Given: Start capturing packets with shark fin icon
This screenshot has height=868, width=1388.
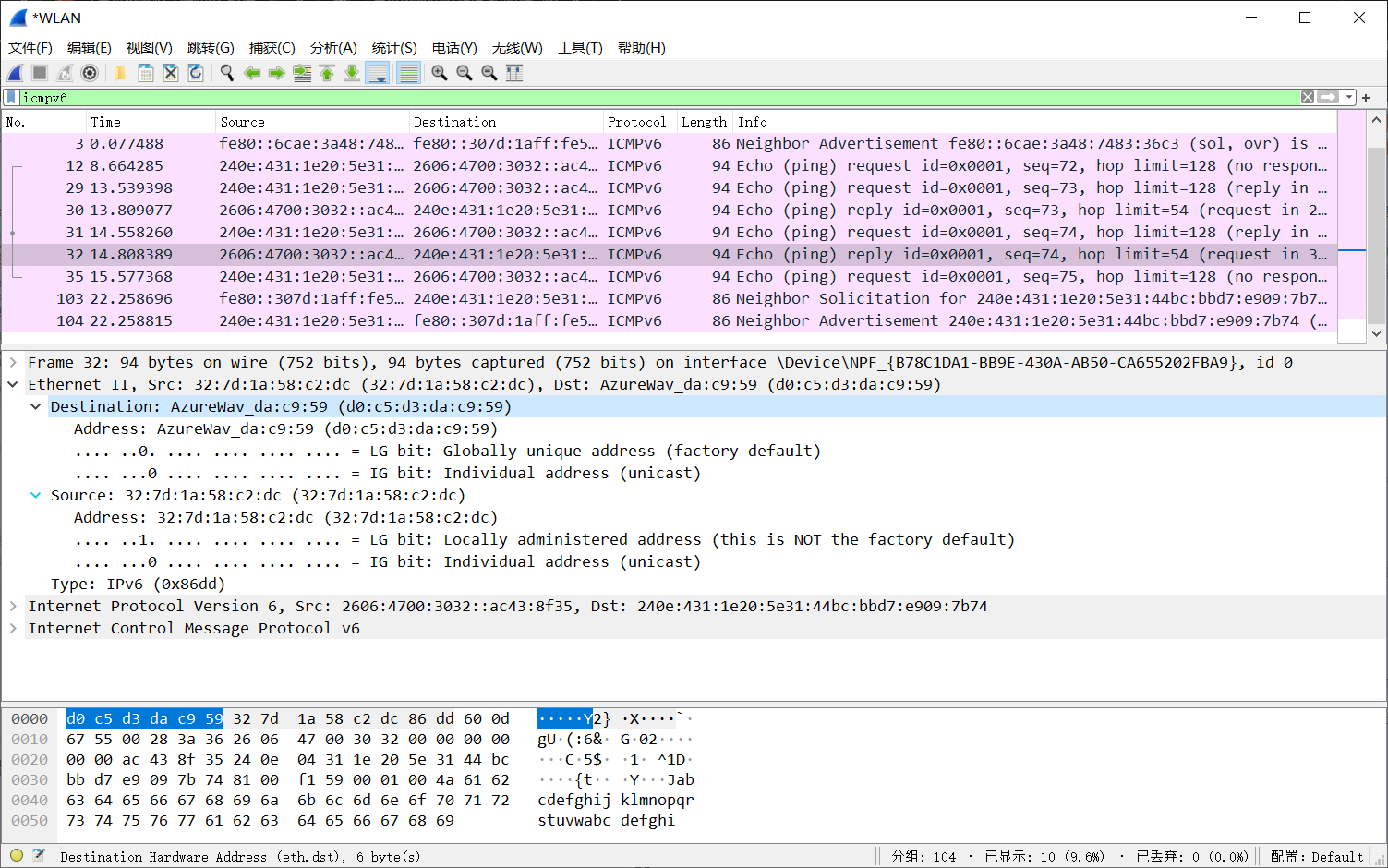Looking at the screenshot, I should click(x=16, y=73).
